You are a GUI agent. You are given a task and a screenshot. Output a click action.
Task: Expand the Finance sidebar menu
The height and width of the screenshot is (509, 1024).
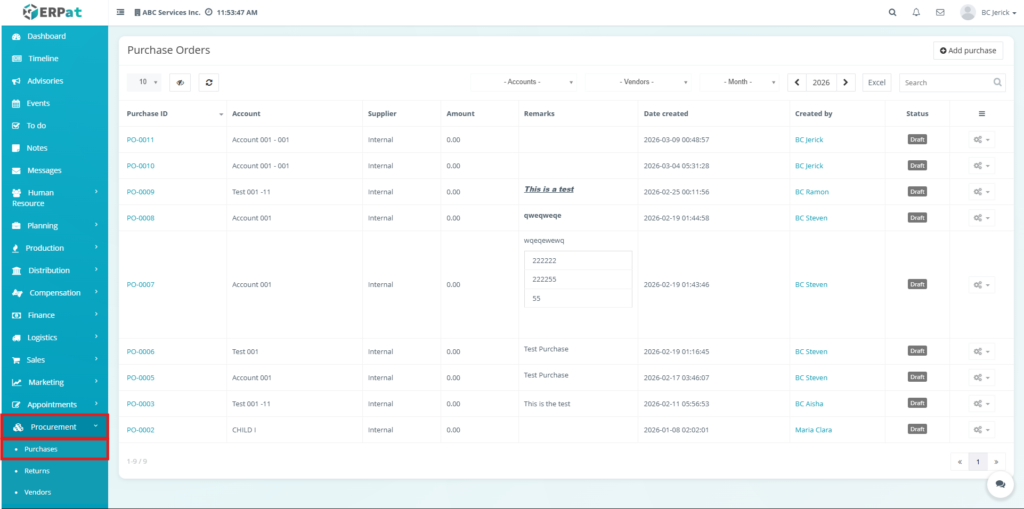click(x=54, y=315)
